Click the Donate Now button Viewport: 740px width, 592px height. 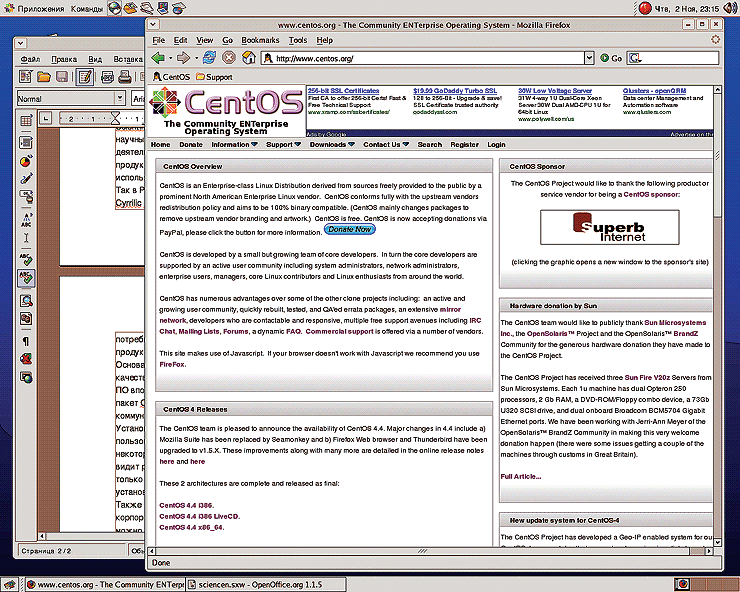tap(350, 229)
